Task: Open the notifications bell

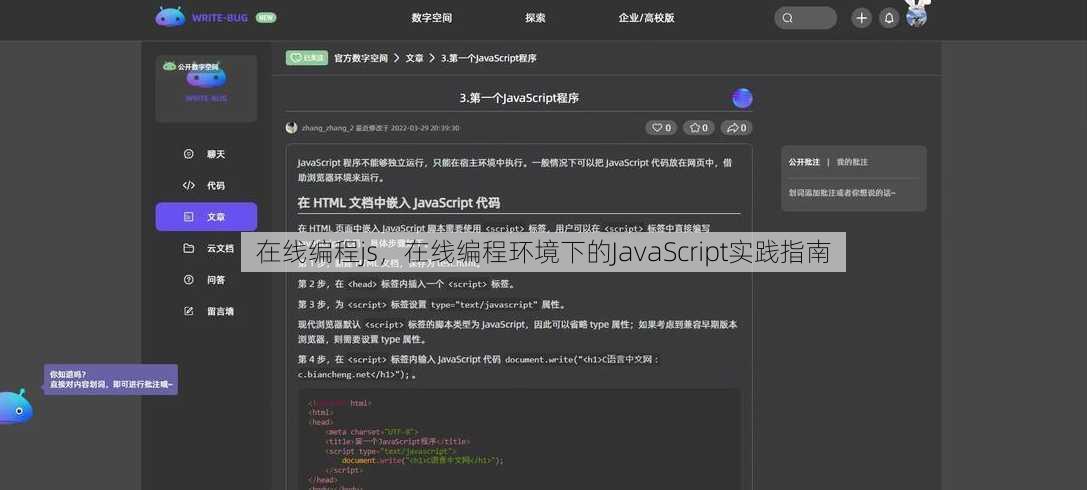Action: point(889,18)
